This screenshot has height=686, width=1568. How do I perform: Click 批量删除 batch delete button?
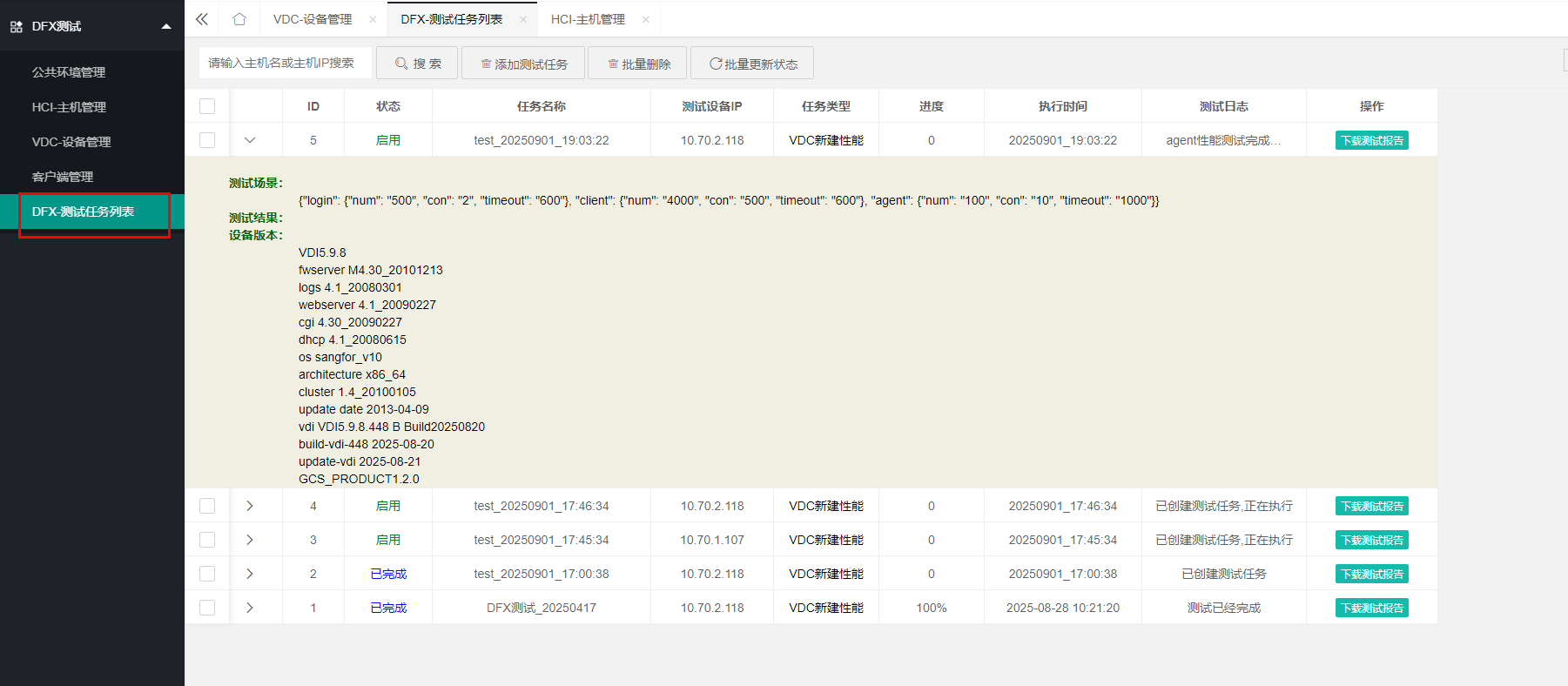(638, 64)
